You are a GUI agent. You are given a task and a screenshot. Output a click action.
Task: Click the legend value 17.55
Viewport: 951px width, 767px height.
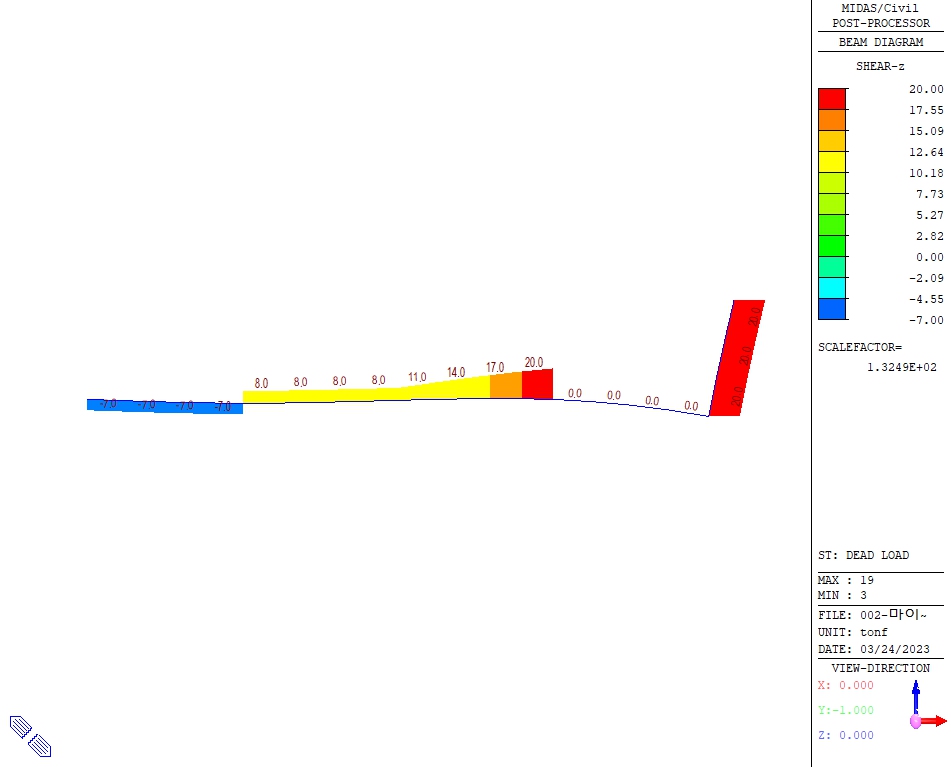[926, 110]
